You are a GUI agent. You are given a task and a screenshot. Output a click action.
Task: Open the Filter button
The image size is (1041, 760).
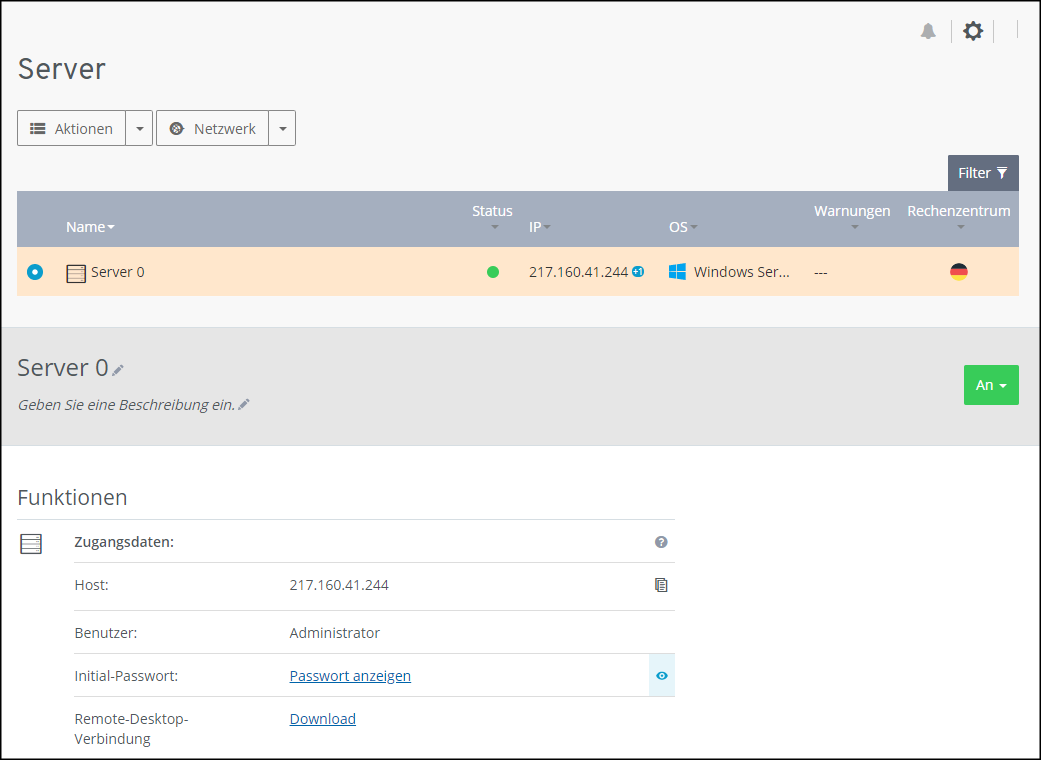(982, 173)
